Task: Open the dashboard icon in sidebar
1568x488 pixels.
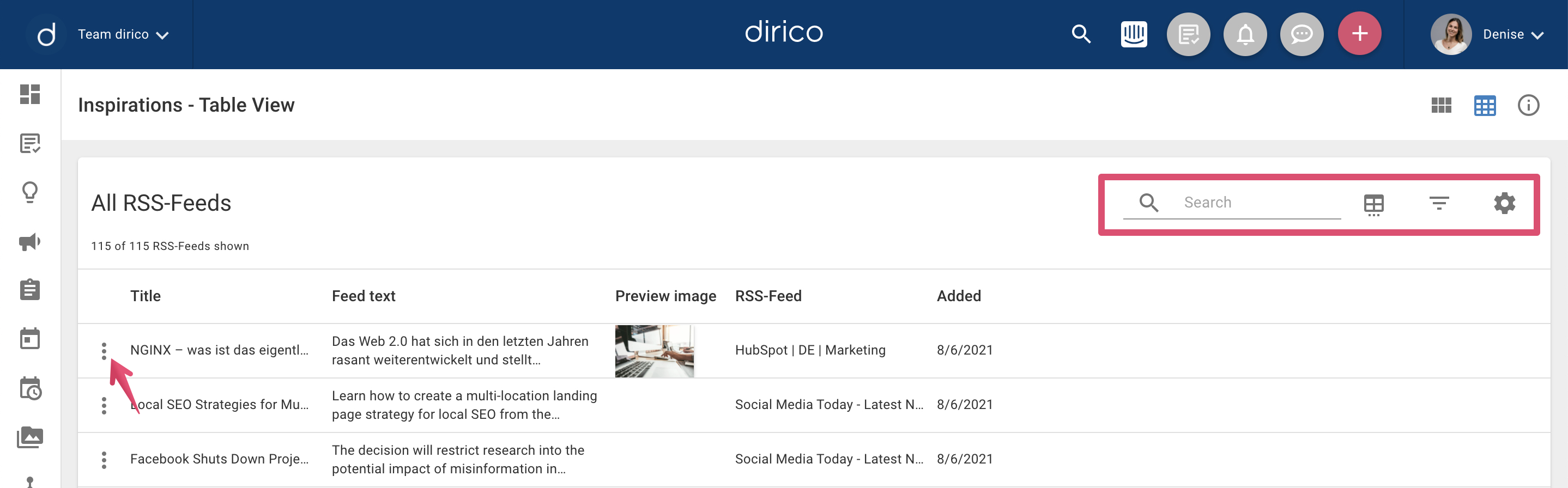Action: (30, 94)
